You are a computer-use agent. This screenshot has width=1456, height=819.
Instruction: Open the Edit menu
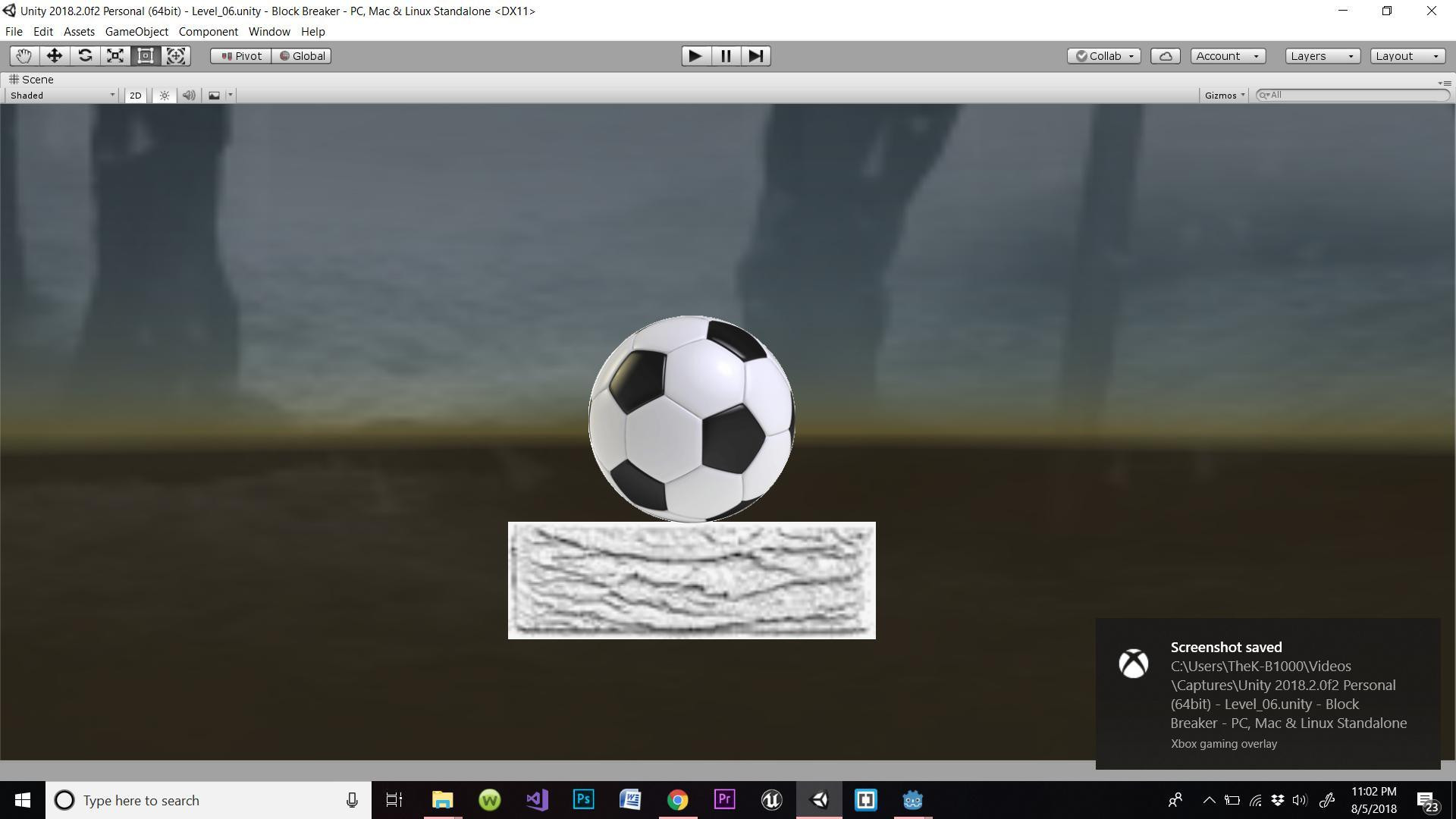click(x=42, y=32)
